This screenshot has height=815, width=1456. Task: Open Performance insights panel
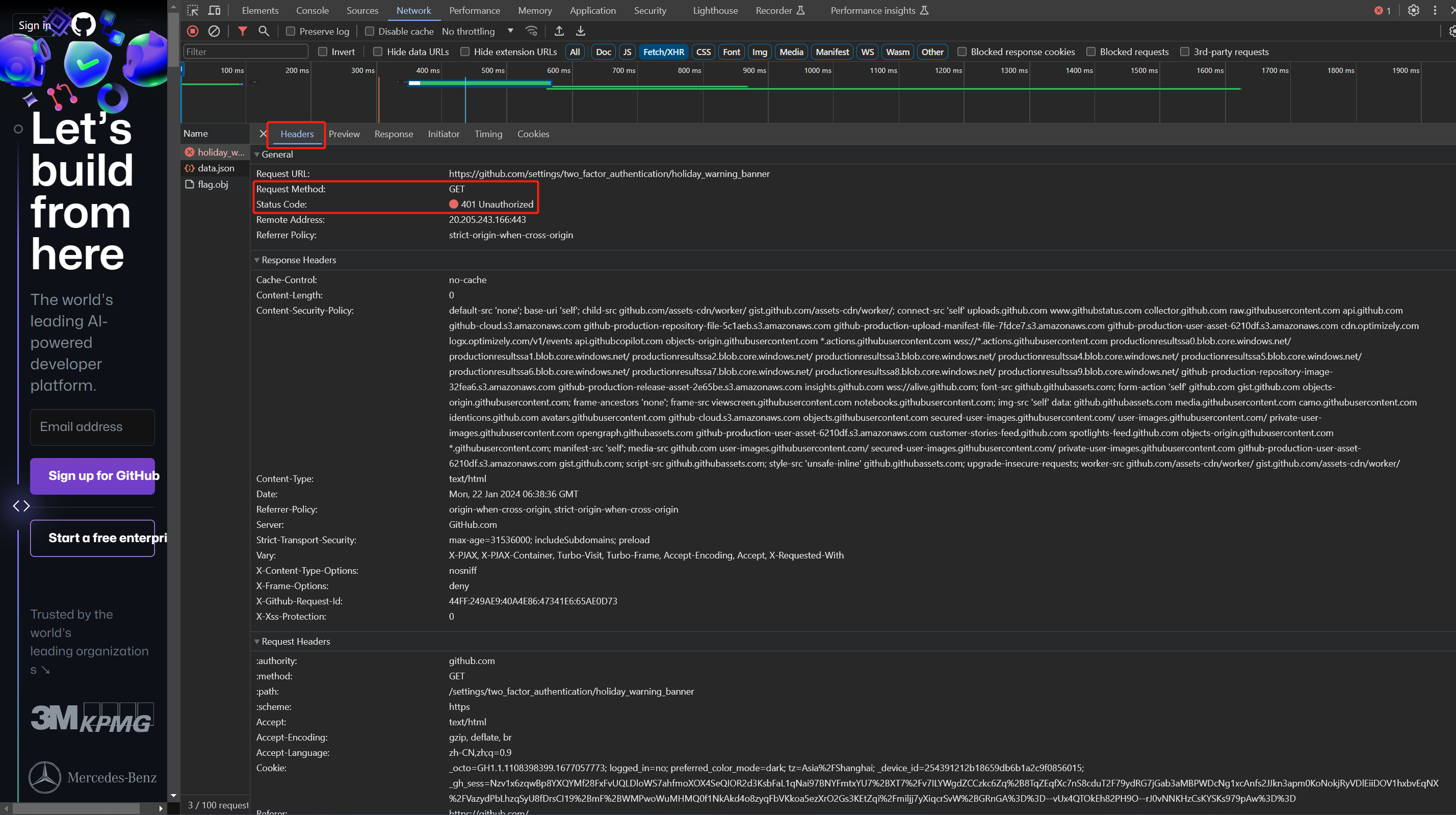click(879, 10)
